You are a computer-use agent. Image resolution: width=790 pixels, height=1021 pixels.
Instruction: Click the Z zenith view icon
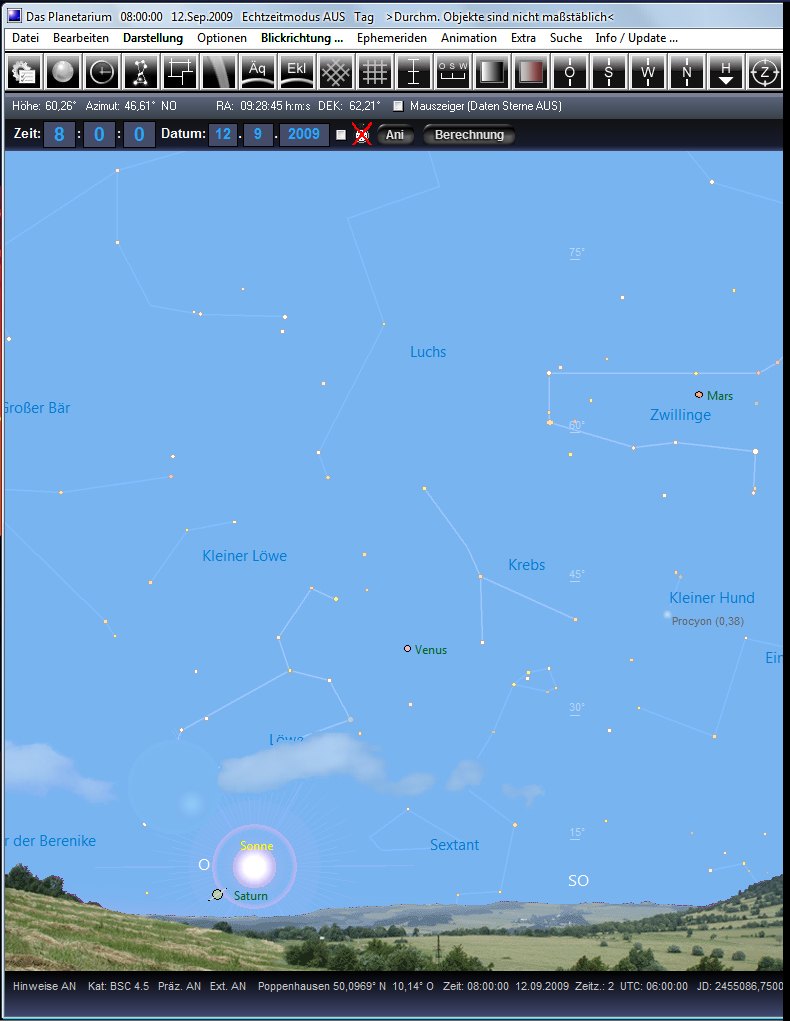point(765,72)
